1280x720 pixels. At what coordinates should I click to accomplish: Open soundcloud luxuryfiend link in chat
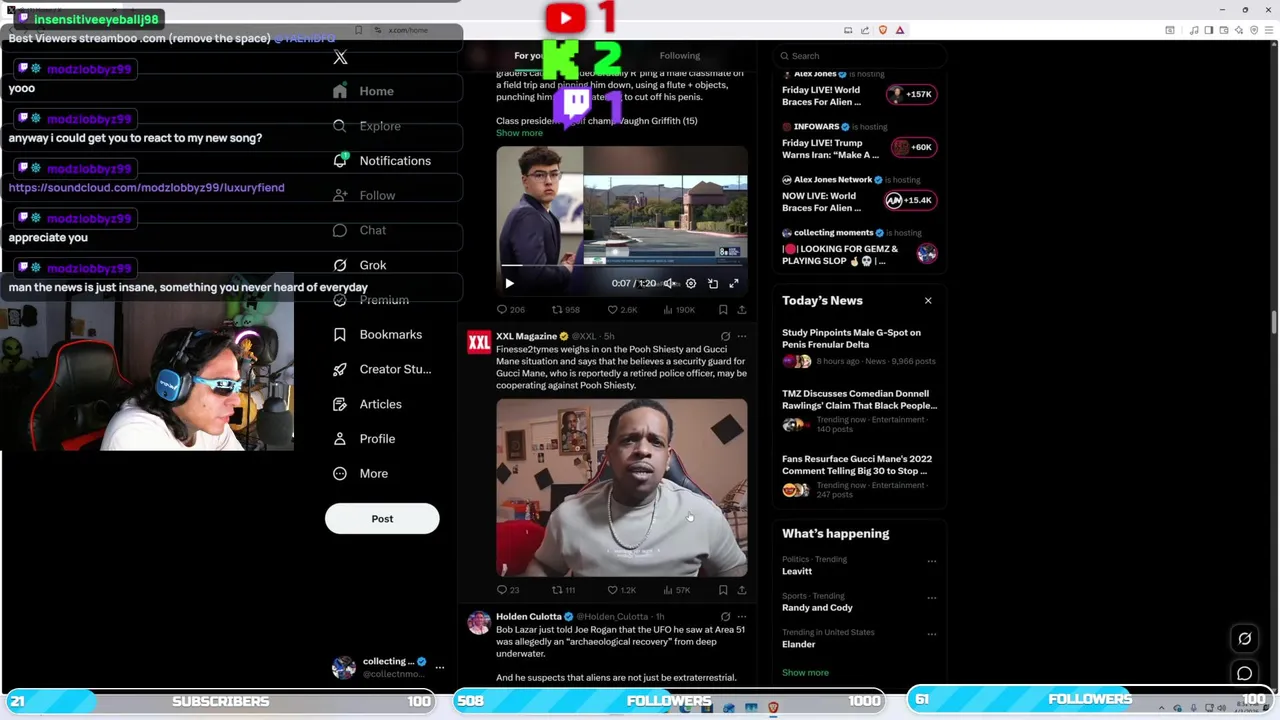(x=146, y=188)
